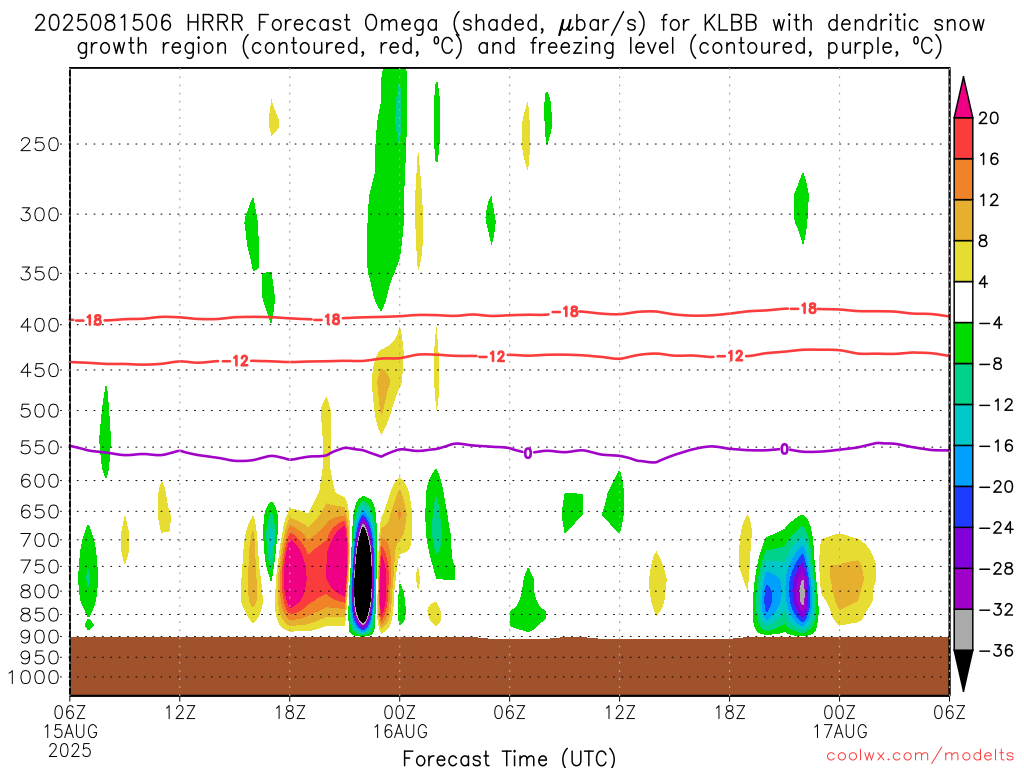
Task: Open the coolwx.com/modelts link
Action: [x=920, y=756]
